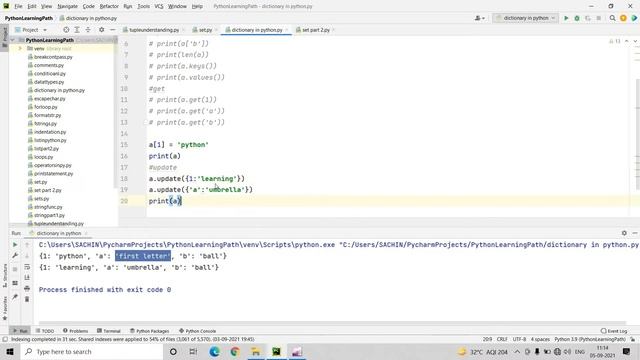Click Print icon in Run panel
The height and width of the screenshot is (360, 640).
27,289
